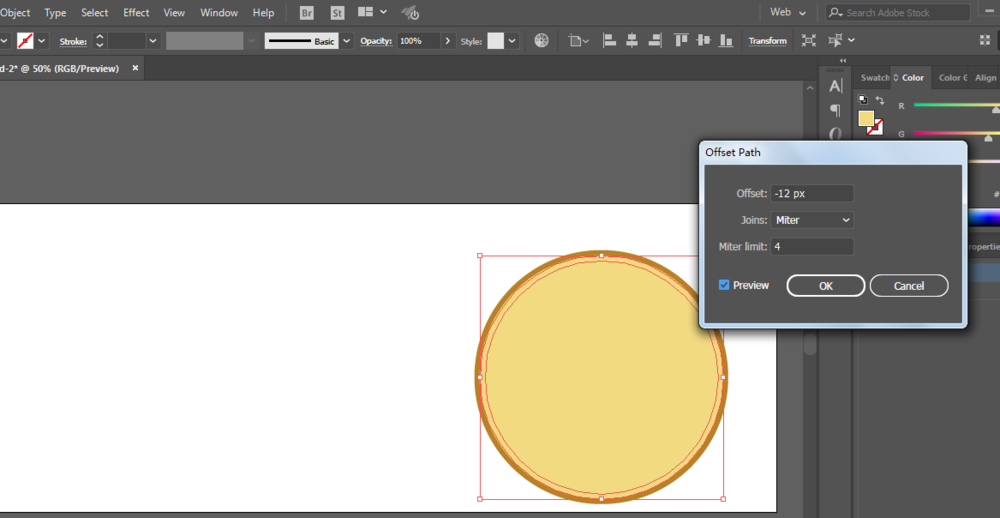Open the Effect menu
Screen dimensions: 1000x518
click(x=136, y=13)
